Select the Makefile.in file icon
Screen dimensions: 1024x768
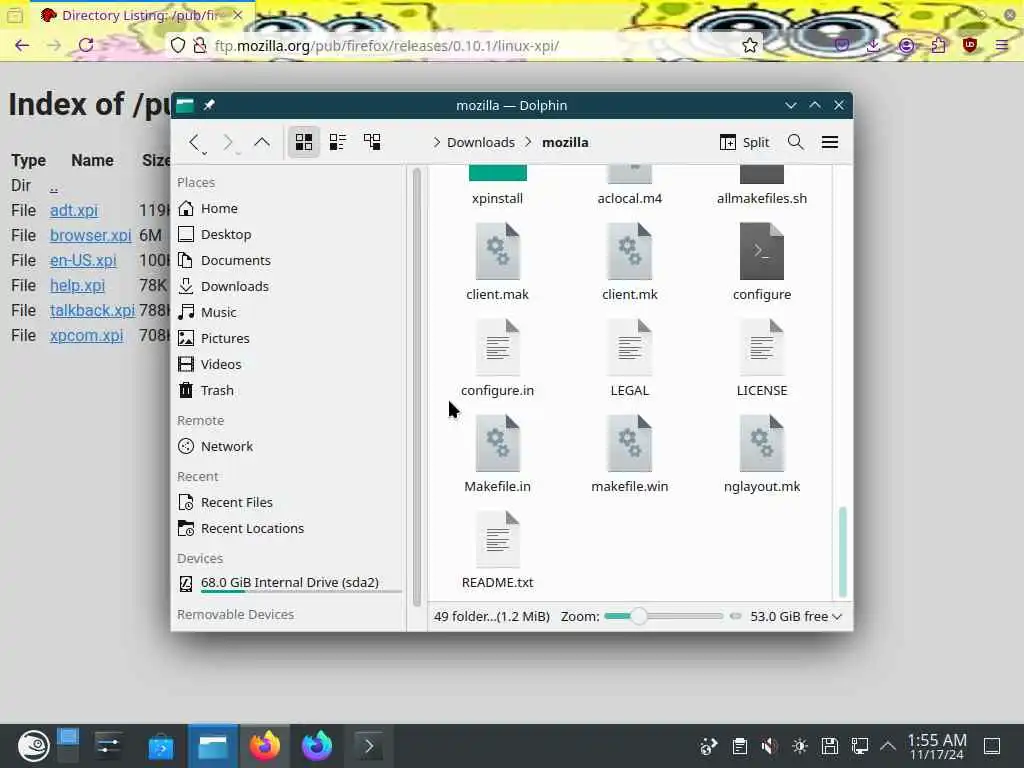[x=498, y=443]
